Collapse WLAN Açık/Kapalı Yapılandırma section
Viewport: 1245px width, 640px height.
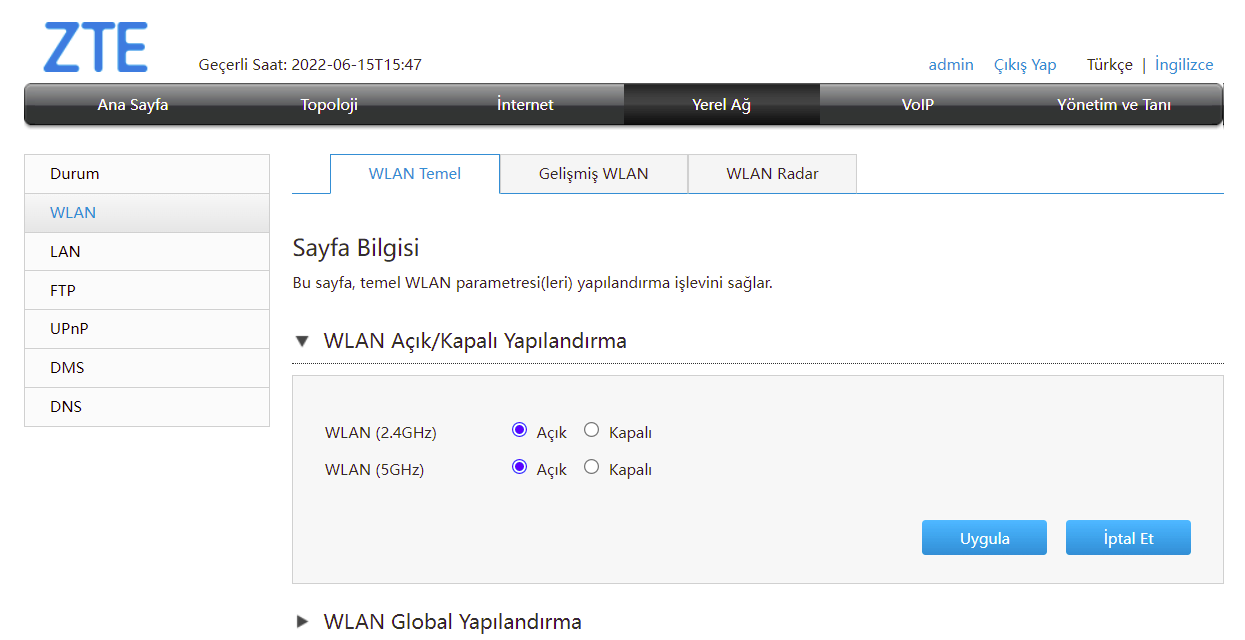pos(303,341)
